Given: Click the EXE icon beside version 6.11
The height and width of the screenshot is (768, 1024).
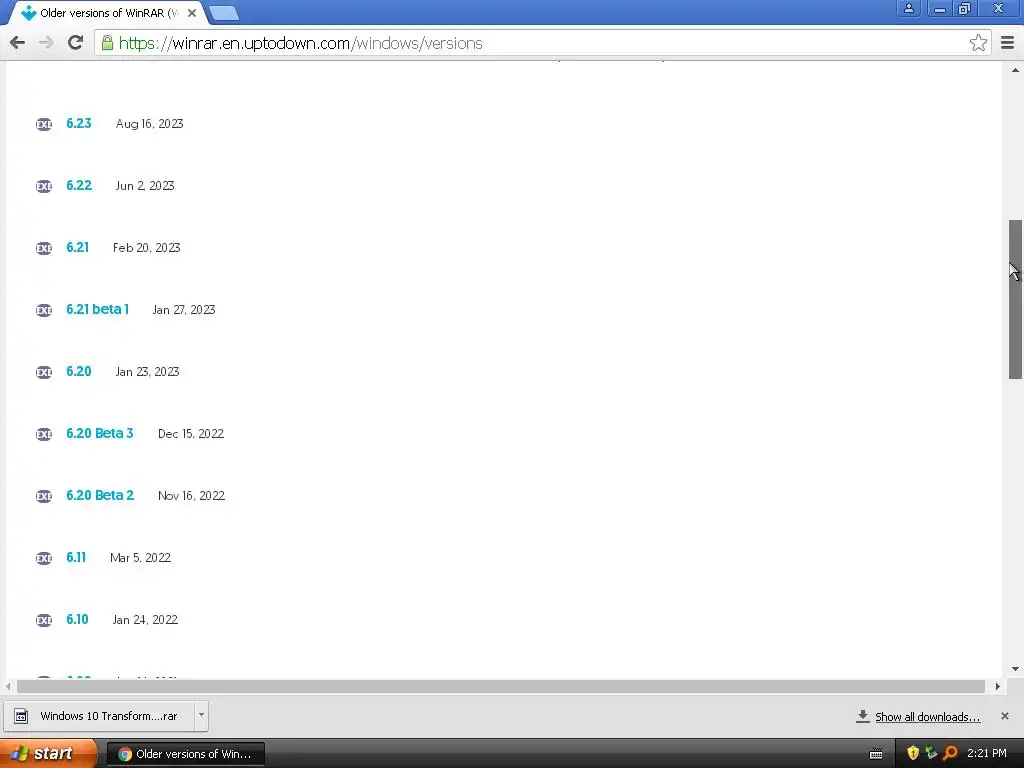Looking at the screenshot, I should [x=44, y=558].
